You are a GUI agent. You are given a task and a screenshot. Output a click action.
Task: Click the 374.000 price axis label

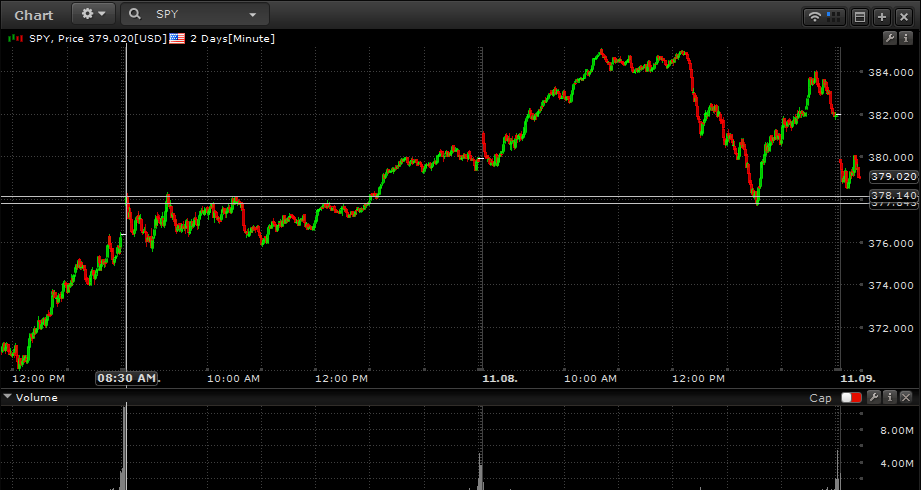coord(891,286)
